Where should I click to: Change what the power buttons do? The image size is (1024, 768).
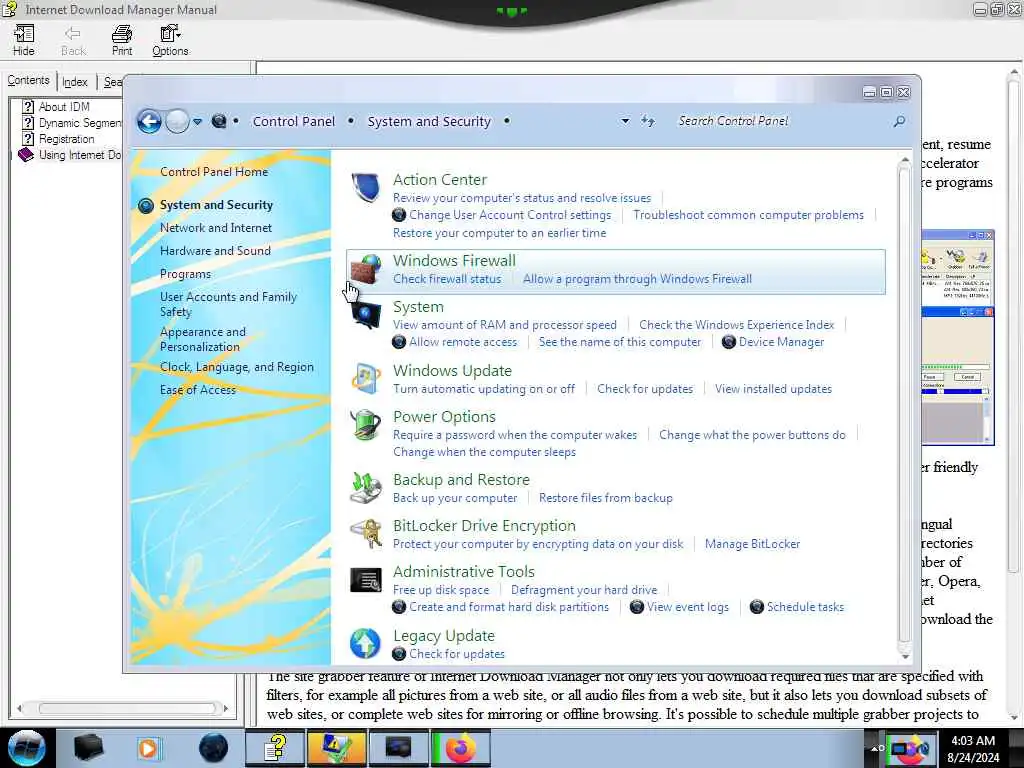tap(752, 435)
